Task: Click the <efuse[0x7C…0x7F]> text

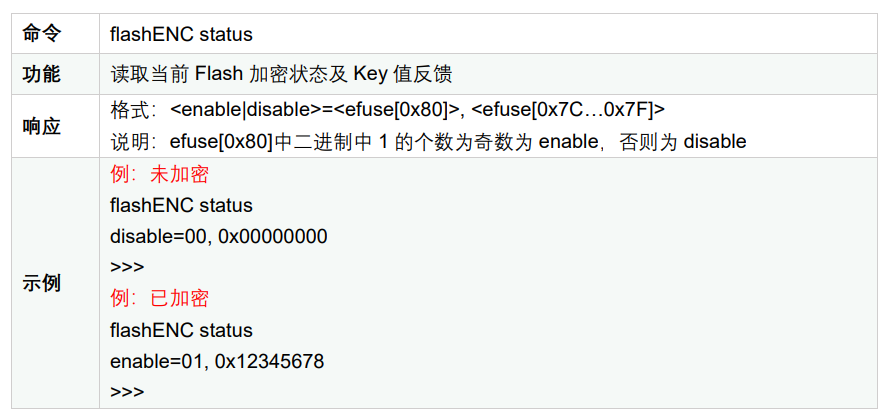Action: point(568,110)
